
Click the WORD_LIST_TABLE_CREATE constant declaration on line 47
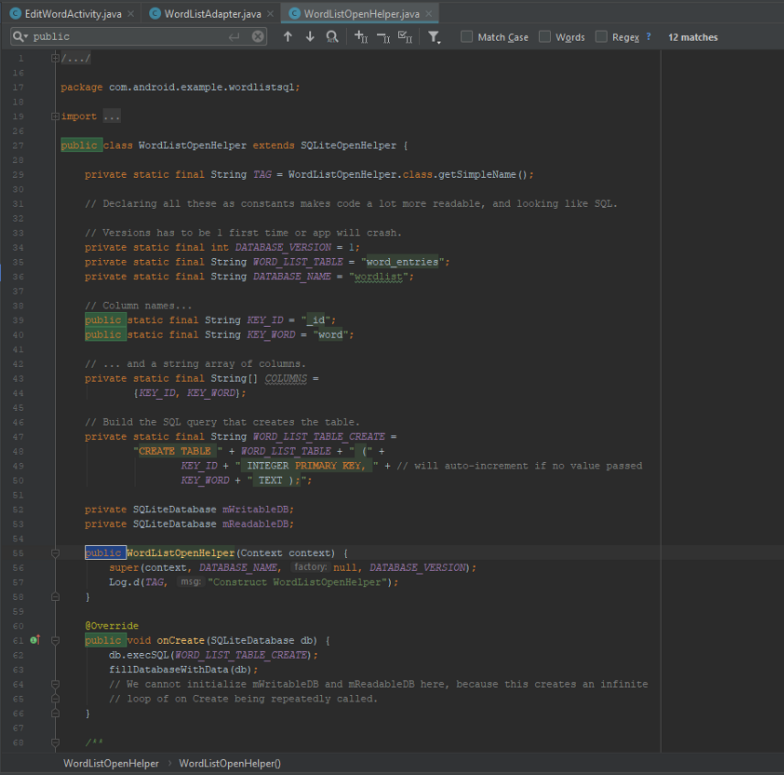[x=319, y=436]
